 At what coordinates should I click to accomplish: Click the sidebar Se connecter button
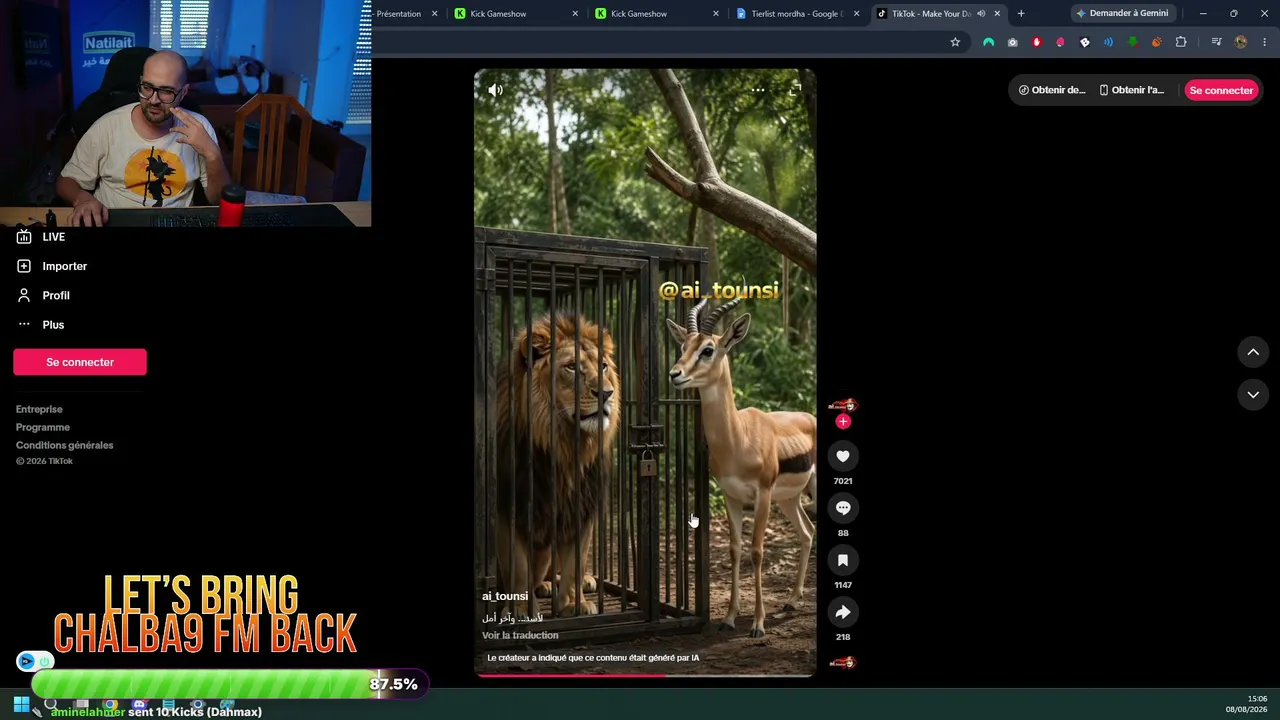80,362
